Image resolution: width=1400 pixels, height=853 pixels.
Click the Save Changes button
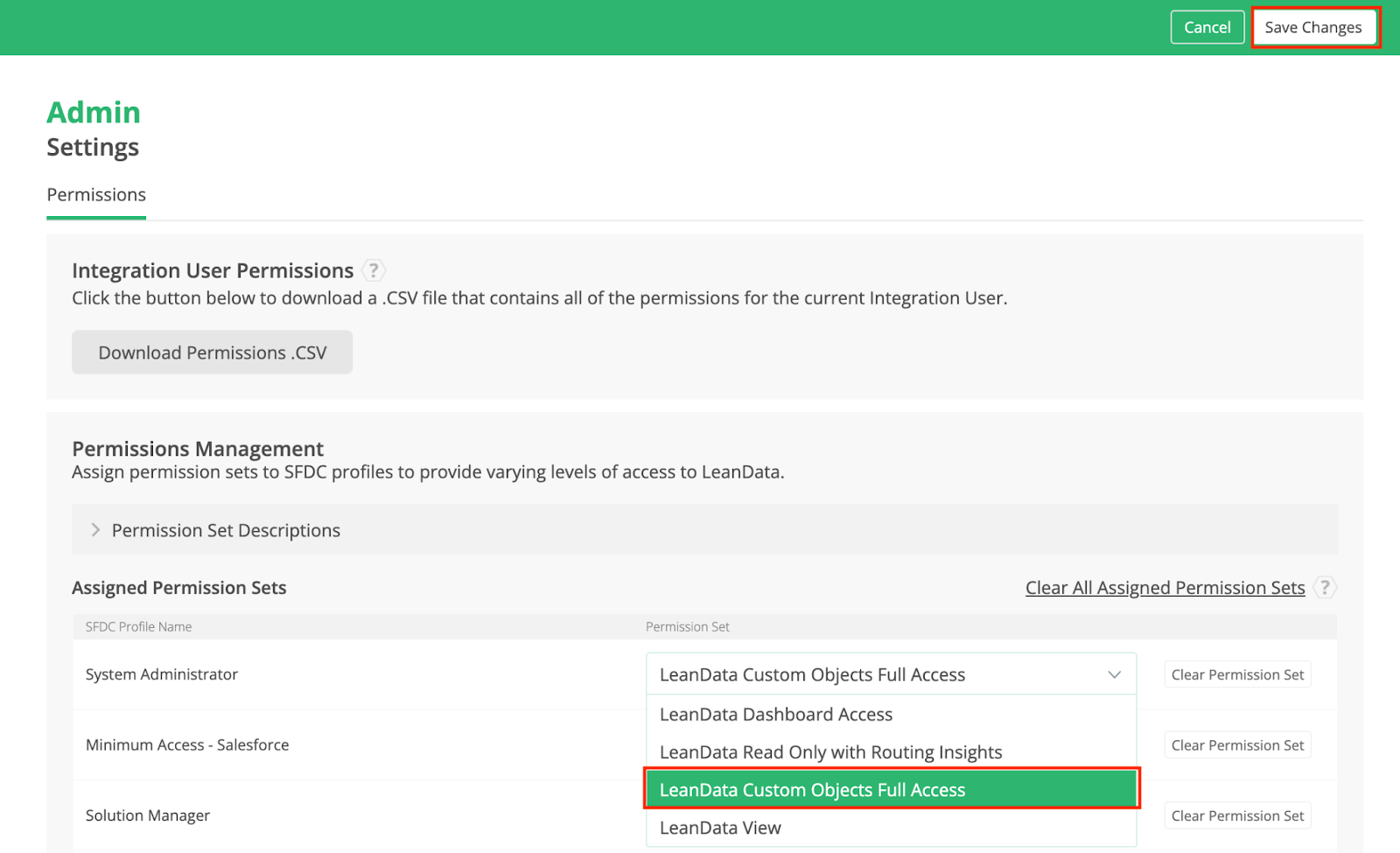[1313, 27]
